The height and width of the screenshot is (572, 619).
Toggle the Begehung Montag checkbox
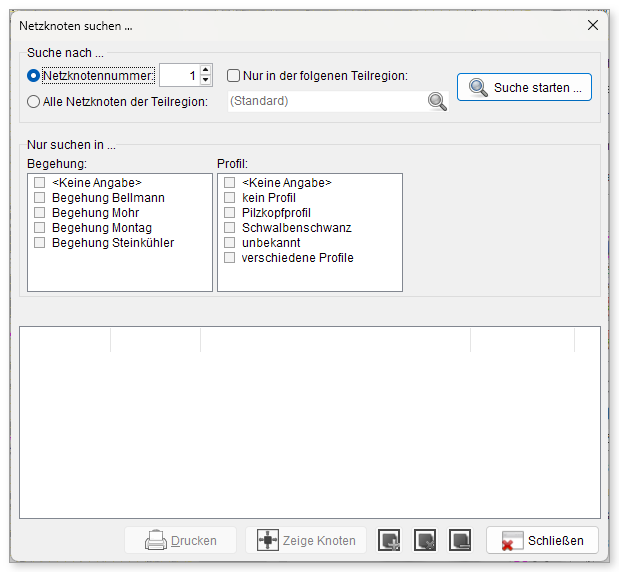pyautogui.click(x=39, y=227)
